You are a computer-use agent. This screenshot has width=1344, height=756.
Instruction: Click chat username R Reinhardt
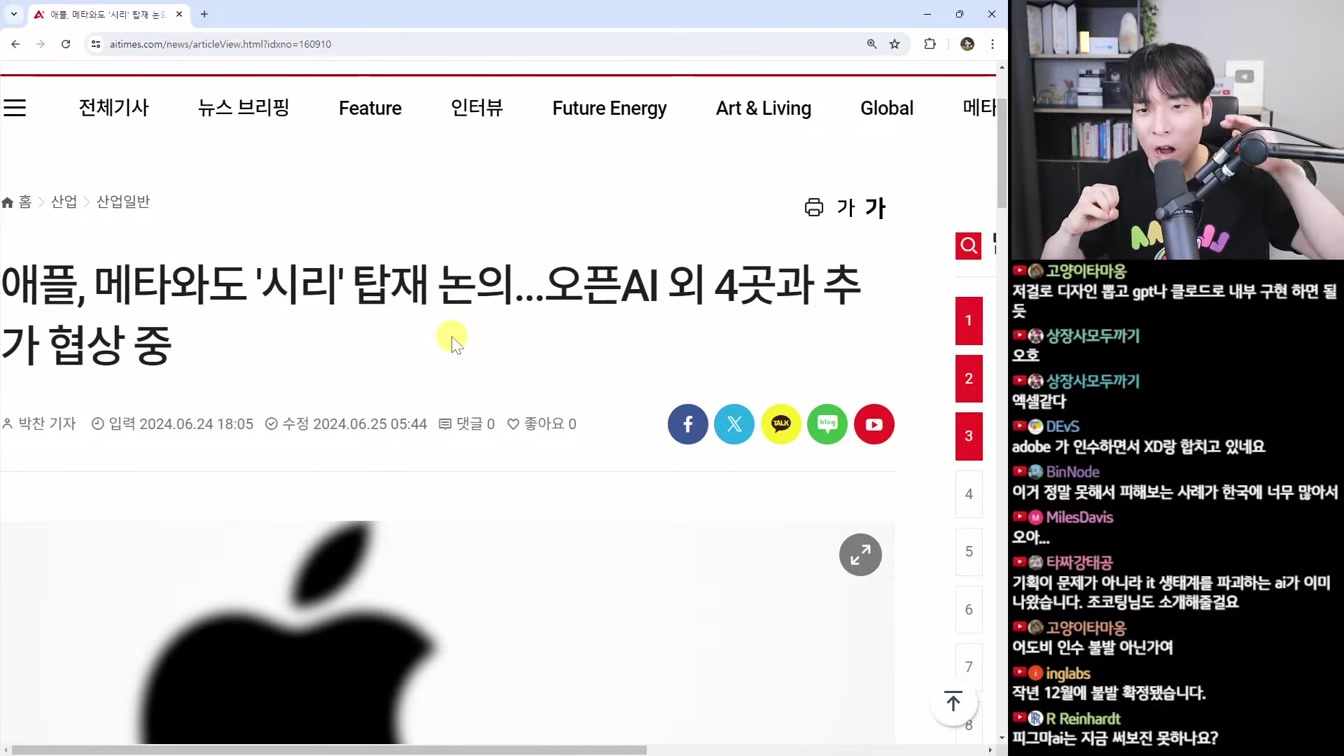(x=1083, y=719)
